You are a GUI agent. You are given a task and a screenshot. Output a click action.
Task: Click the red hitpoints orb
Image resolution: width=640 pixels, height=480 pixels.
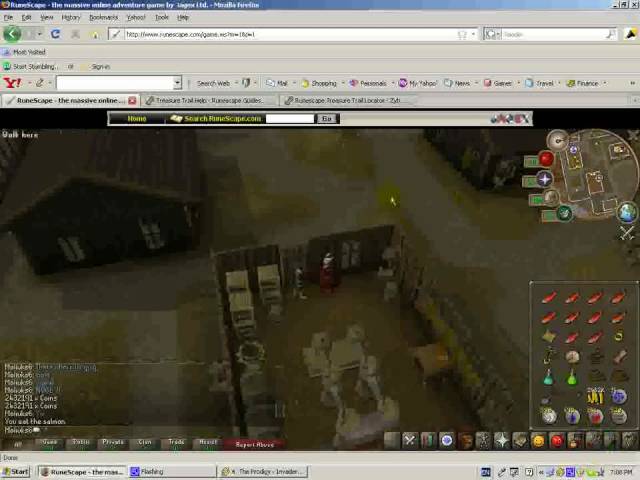546,159
